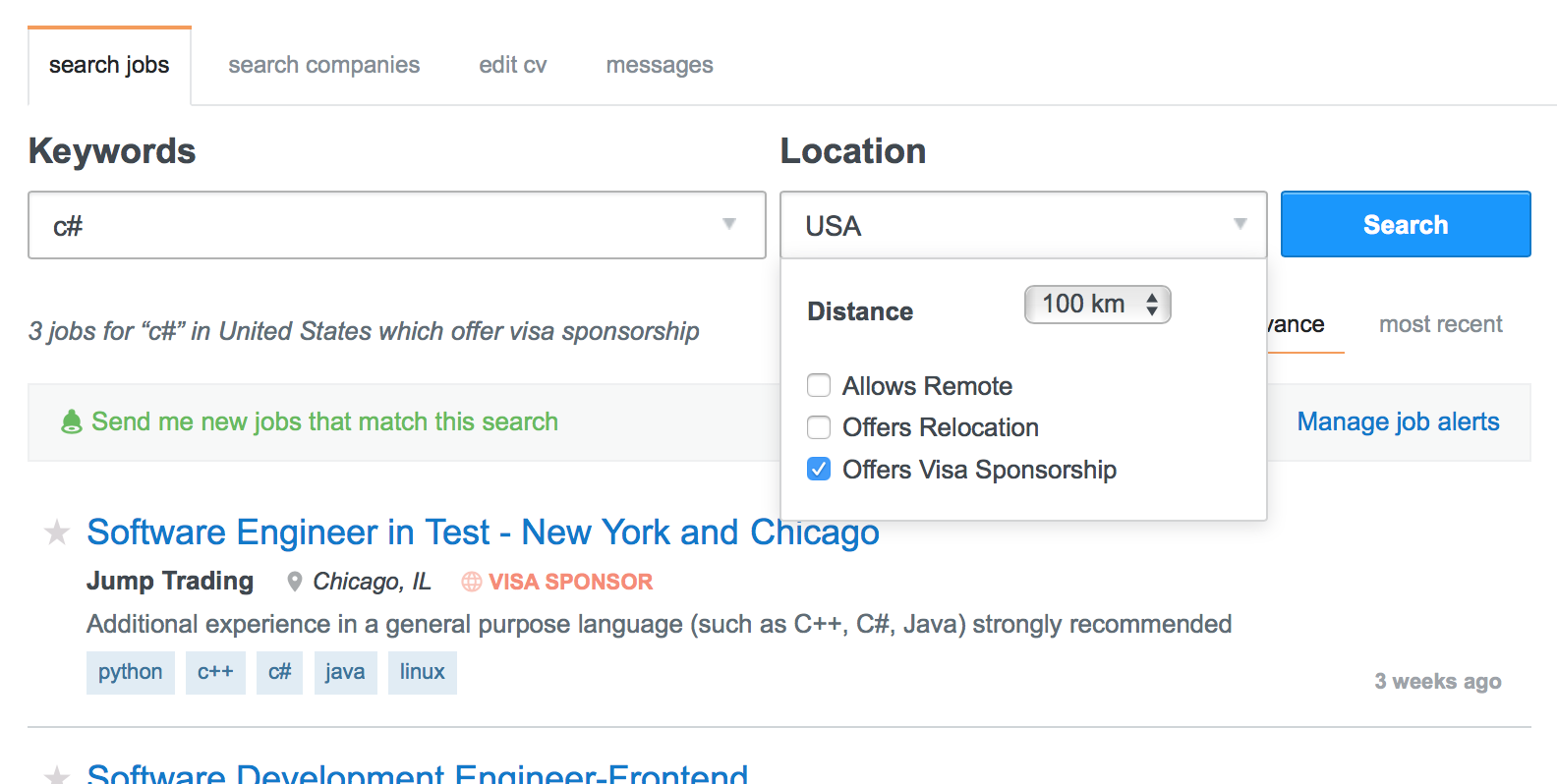This screenshot has height=784, width=1557.
Task: Select the linux tag
Action: [x=423, y=673]
